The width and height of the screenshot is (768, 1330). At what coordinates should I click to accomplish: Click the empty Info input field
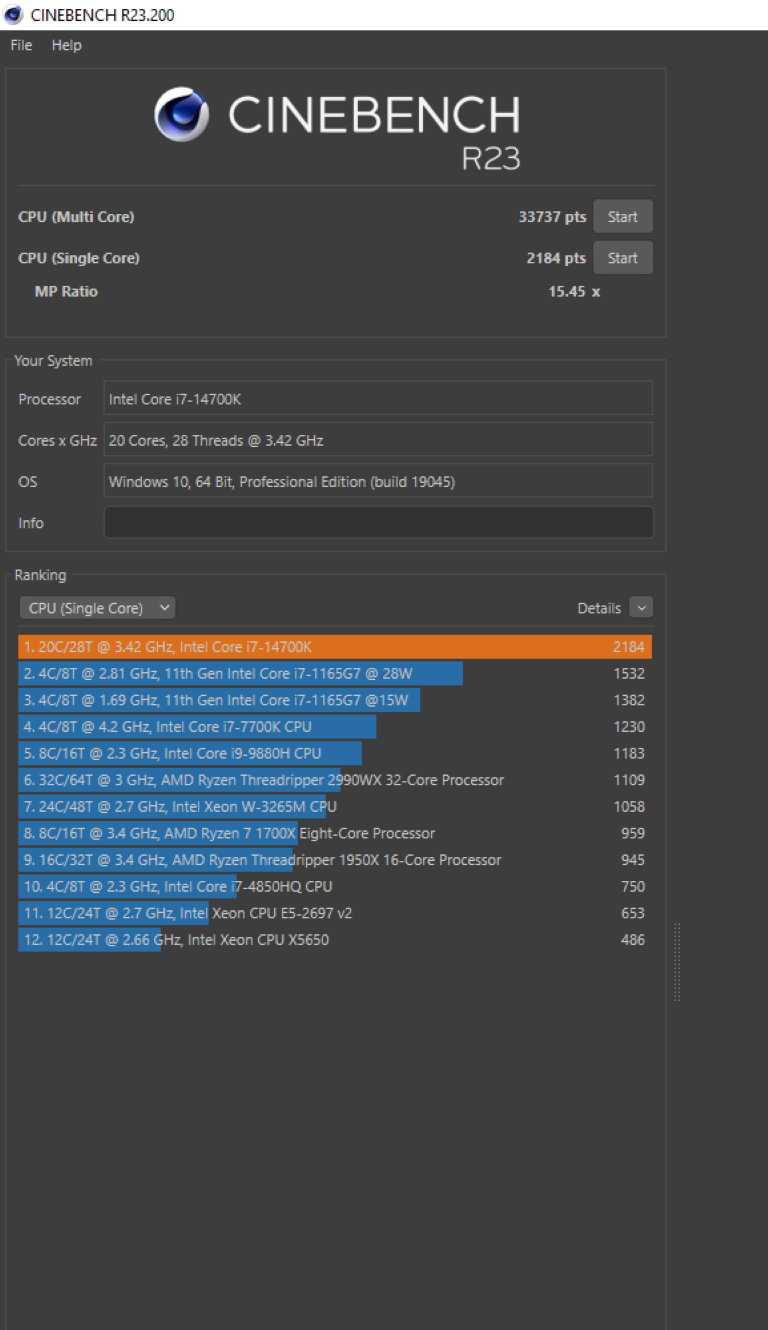coord(378,523)
